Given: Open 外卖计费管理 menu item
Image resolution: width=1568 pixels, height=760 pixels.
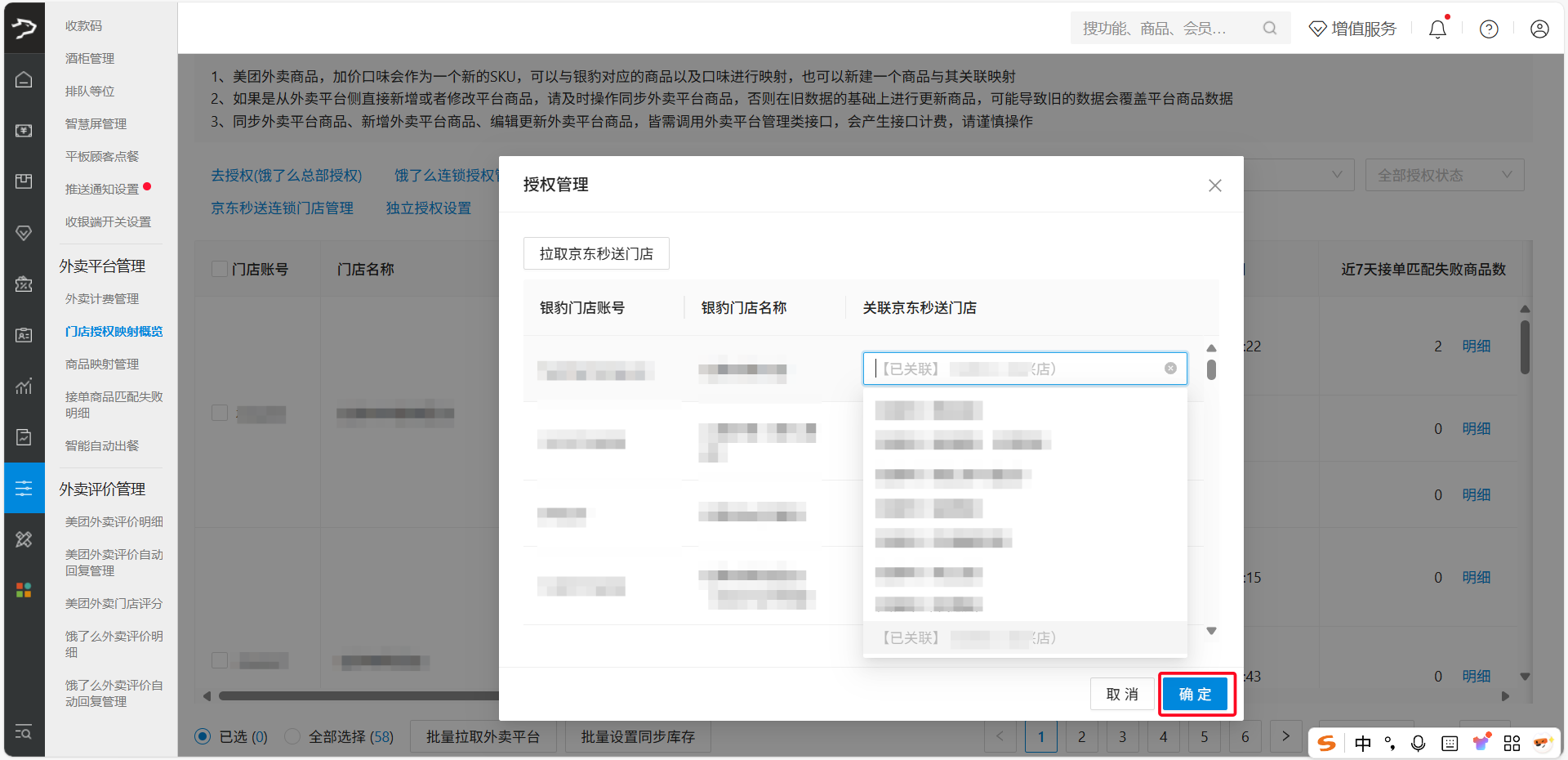Looking at the screenshot, I should pyautogui.click(x=102, y=298).
